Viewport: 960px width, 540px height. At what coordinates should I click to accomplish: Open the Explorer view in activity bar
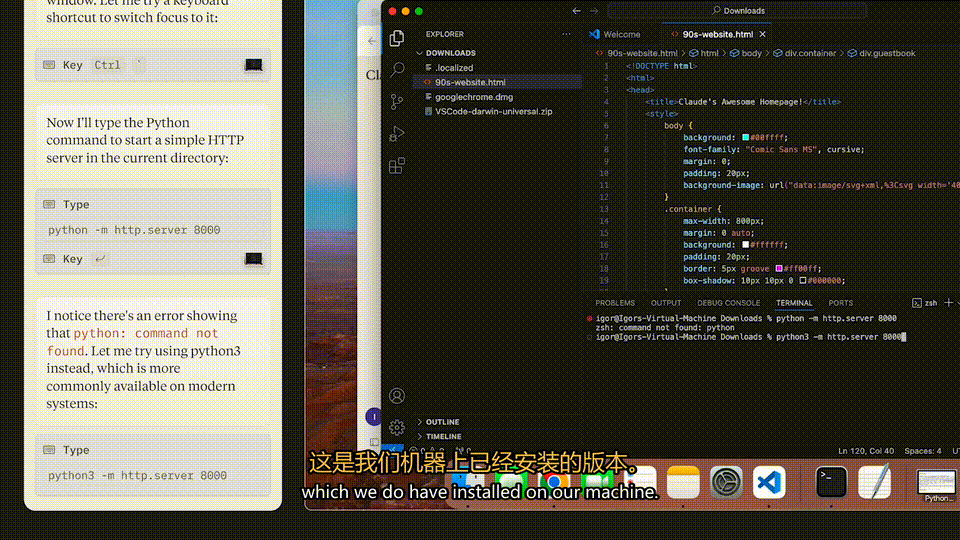(397, 38)
